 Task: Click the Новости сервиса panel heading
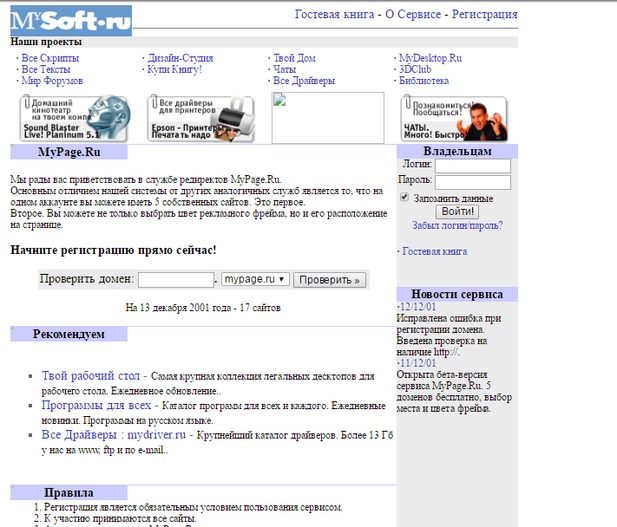(x=457, y=294)
